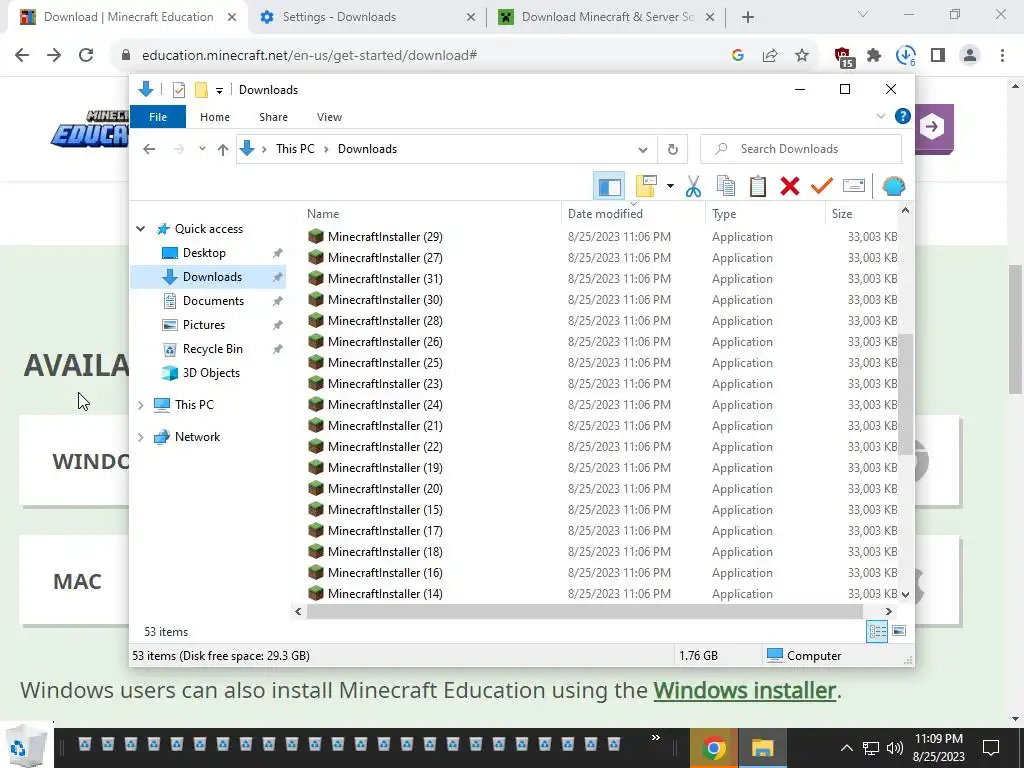Open Customize Quick Access Toolbar dropdown
Image resolution: width=1024 pixels, height=768 pixels.
click(x=219, y=91)
